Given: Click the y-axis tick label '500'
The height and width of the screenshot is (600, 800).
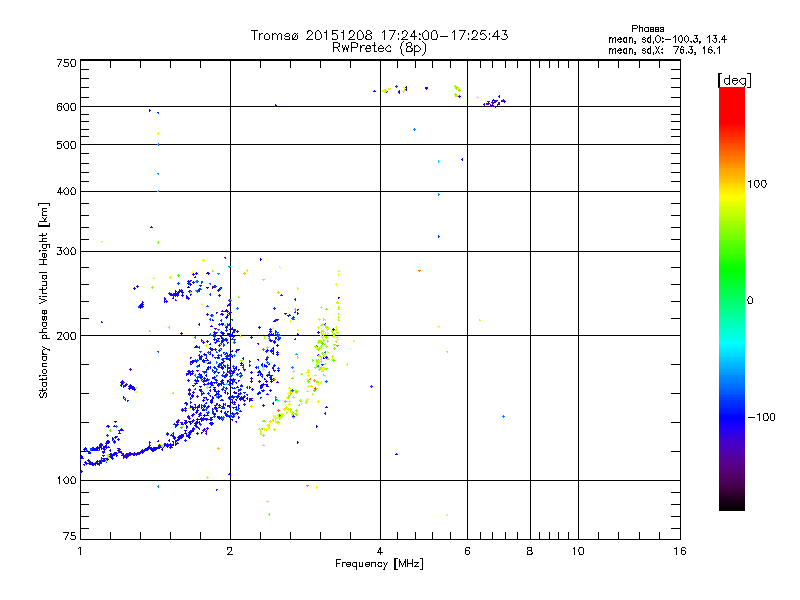Looking at the screenshot, I should coord(66,145).
